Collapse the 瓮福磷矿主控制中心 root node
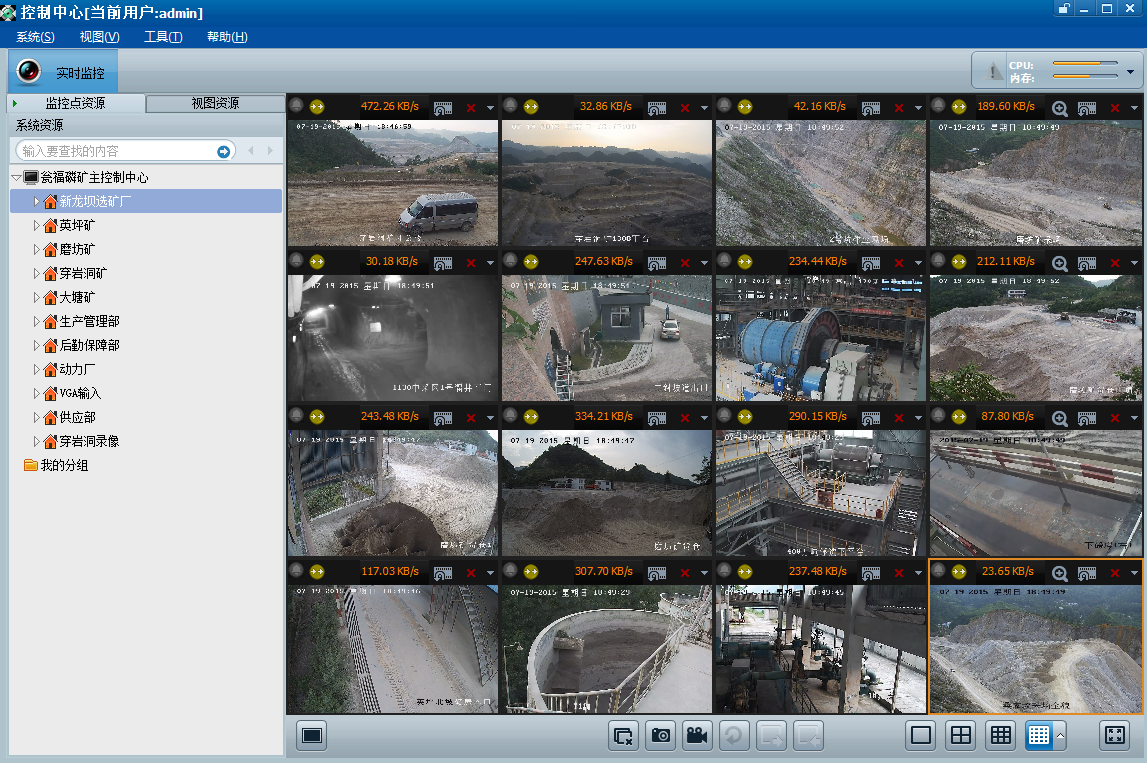 pyautogui.click(x=16, y=178)
